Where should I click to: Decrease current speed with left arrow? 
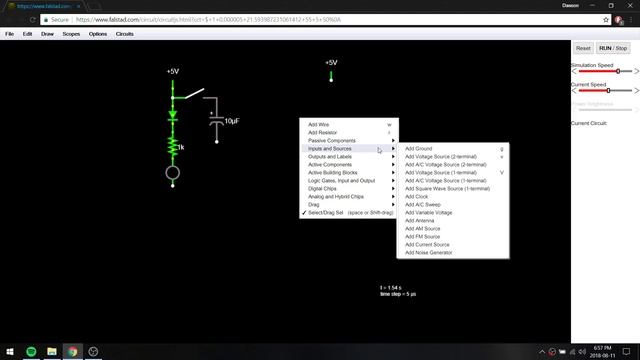click(574, 91)
